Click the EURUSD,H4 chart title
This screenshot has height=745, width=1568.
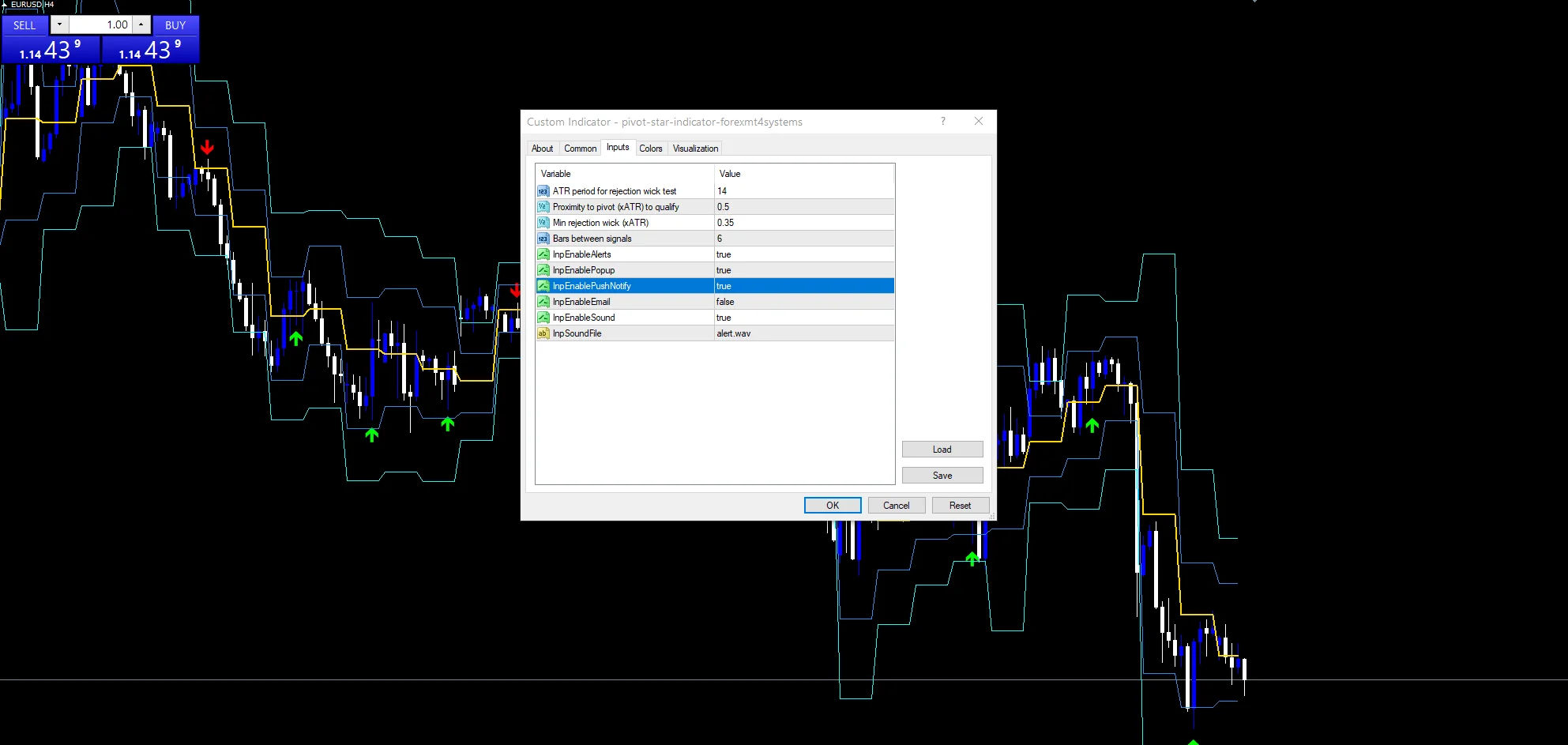pyautogui.click(x=32, y=5)
